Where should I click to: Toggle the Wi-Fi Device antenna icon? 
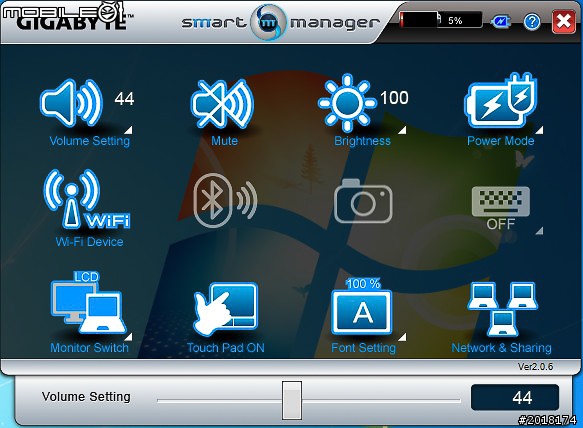(87, 199)
